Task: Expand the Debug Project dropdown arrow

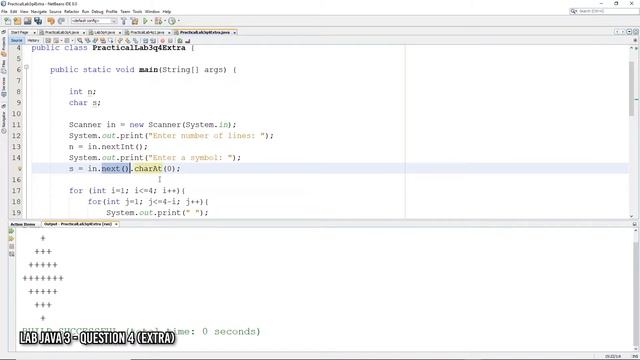Action: click(x=164, y=21)
